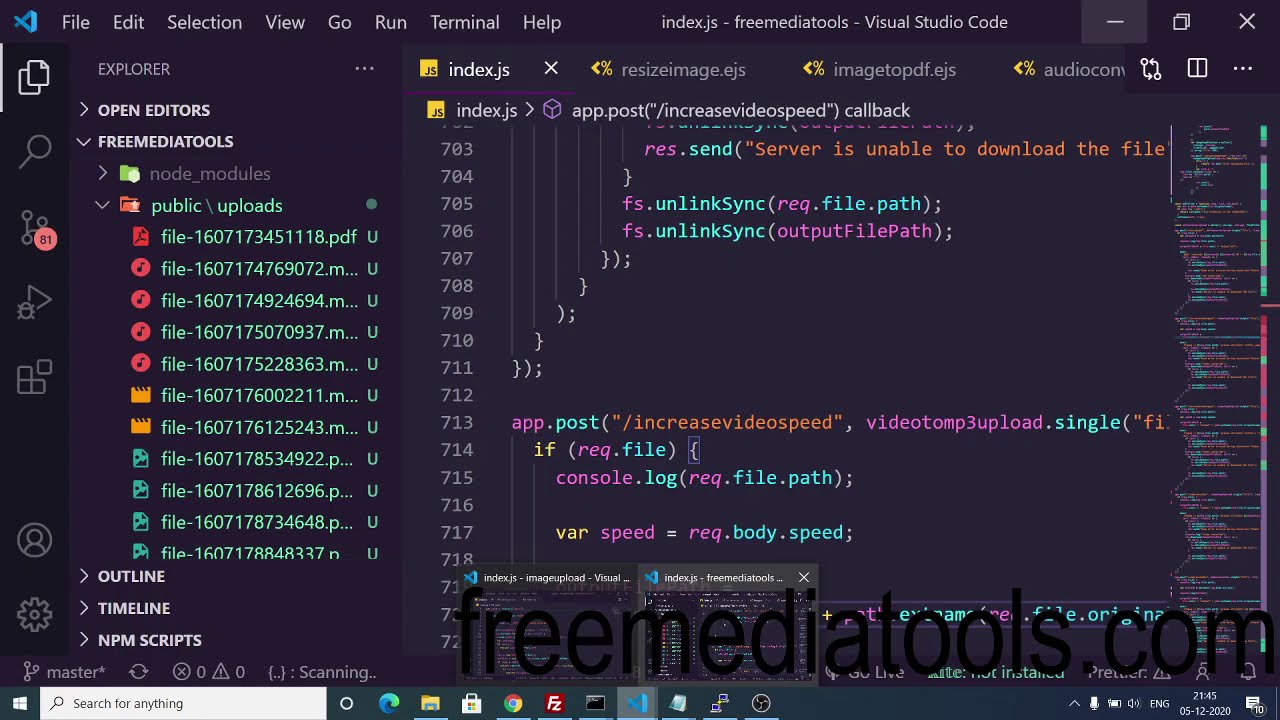1280x720 pixels.
Task: Open the Search view in activity bar
Action: 35,151
